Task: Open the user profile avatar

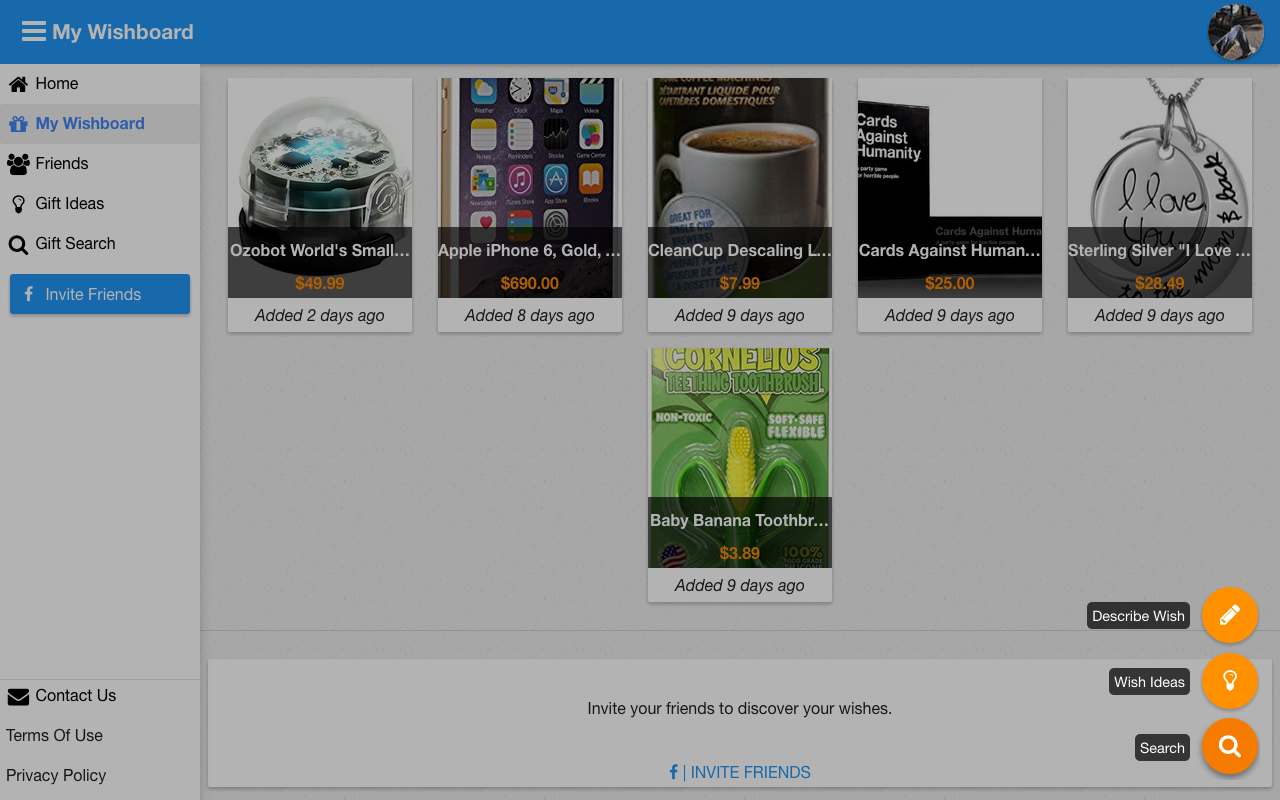Action: coord(1236,32)
